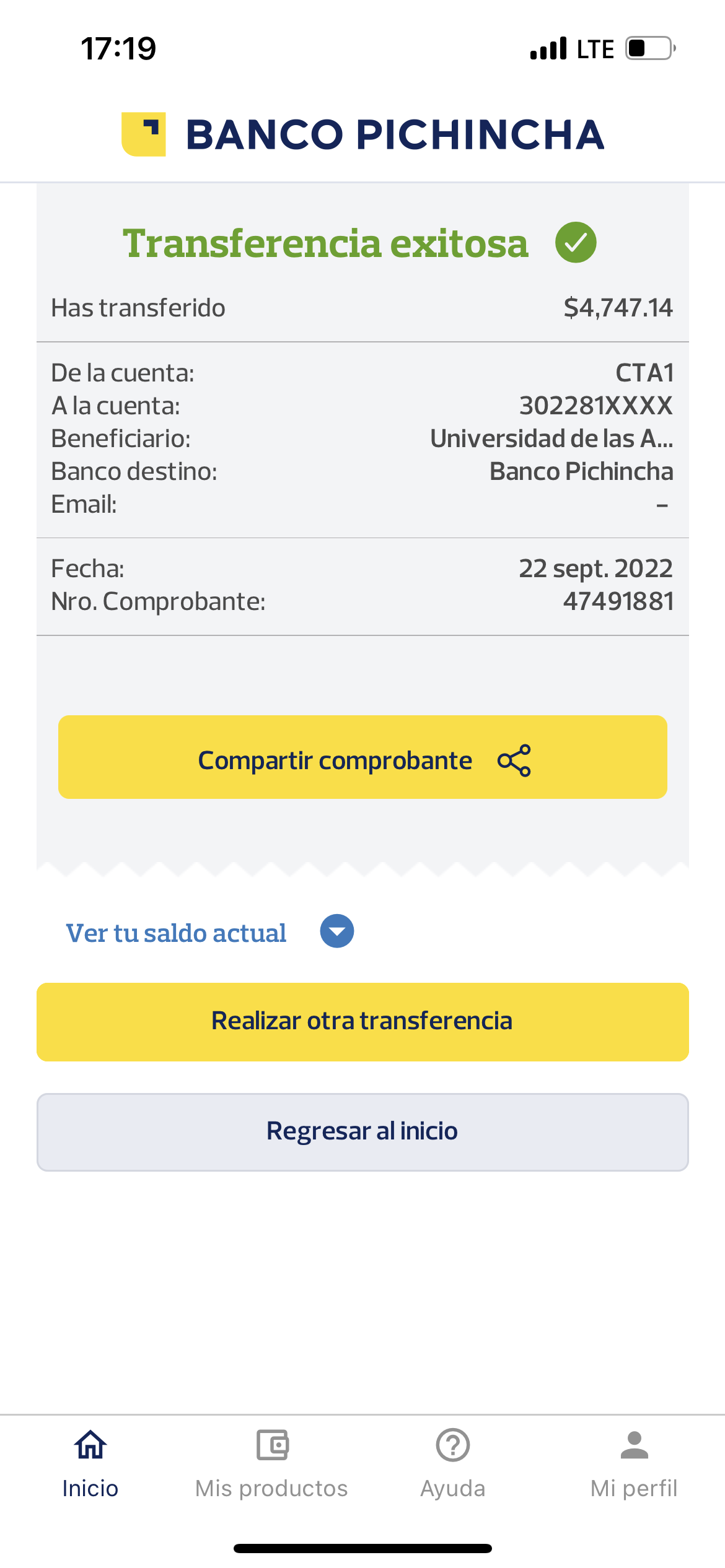725x1568 pixels.
Task: Expand balance with blue arrow dropdown
Action: coord(337,931)
